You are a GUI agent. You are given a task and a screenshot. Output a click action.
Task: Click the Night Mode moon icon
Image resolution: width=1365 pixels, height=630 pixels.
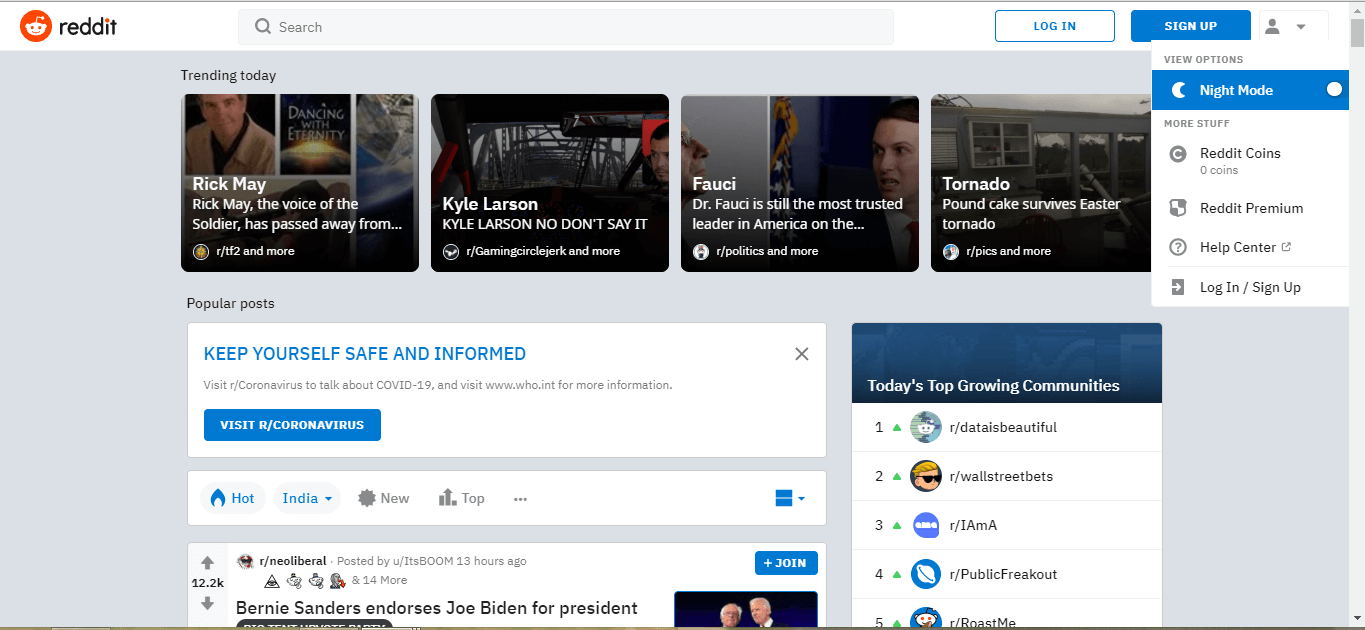point(1179,90)
